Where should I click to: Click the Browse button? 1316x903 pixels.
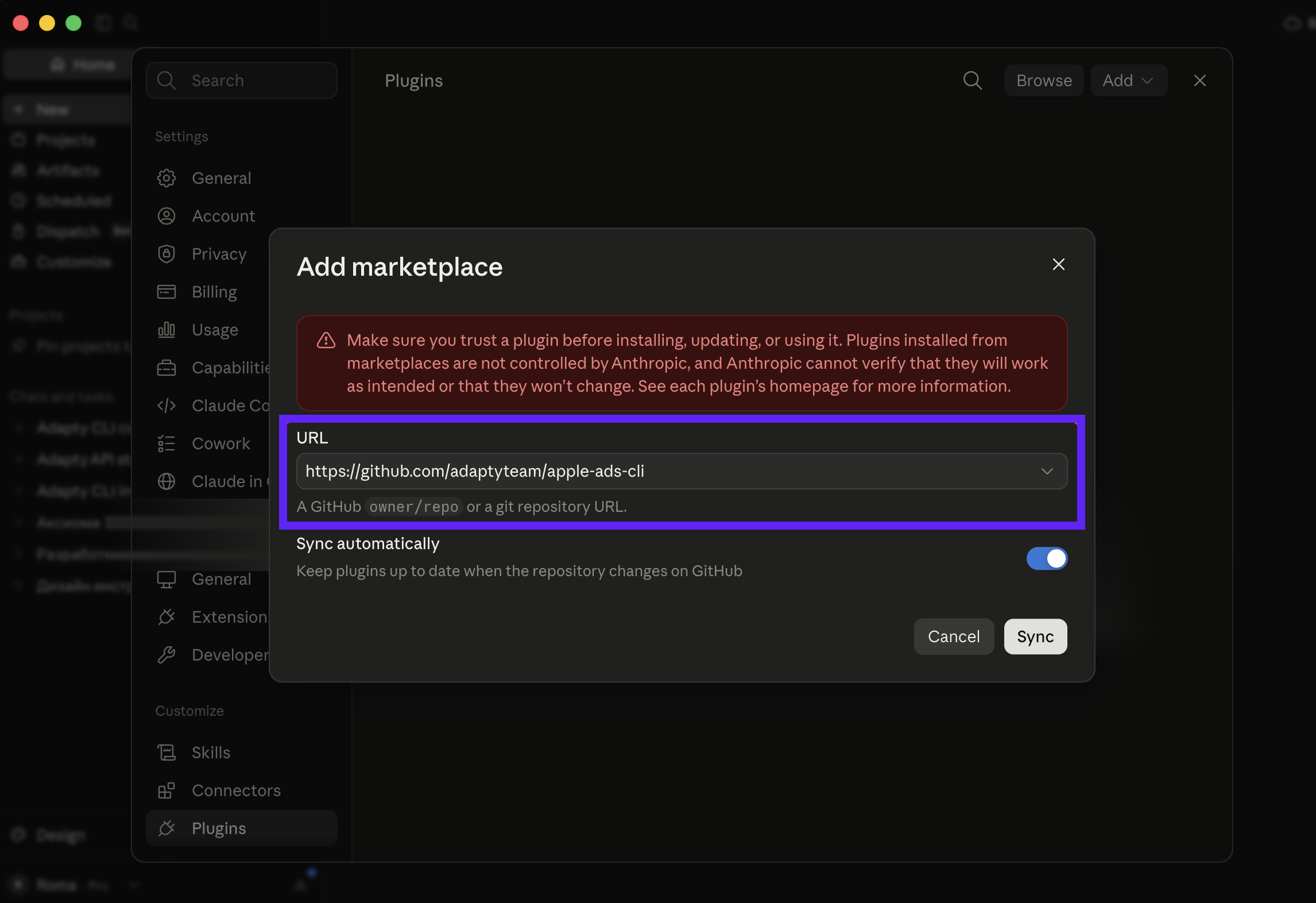pos(1044,80)
